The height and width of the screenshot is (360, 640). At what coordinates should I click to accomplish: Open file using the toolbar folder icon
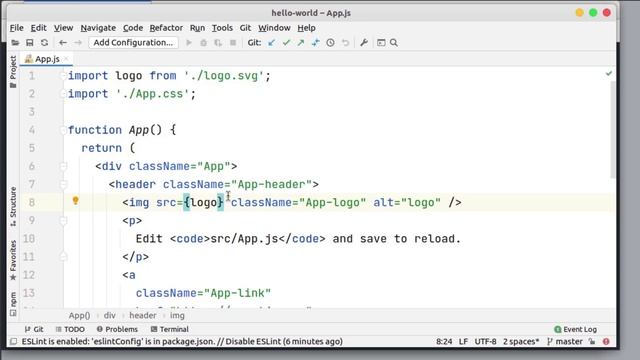point(15,42)
